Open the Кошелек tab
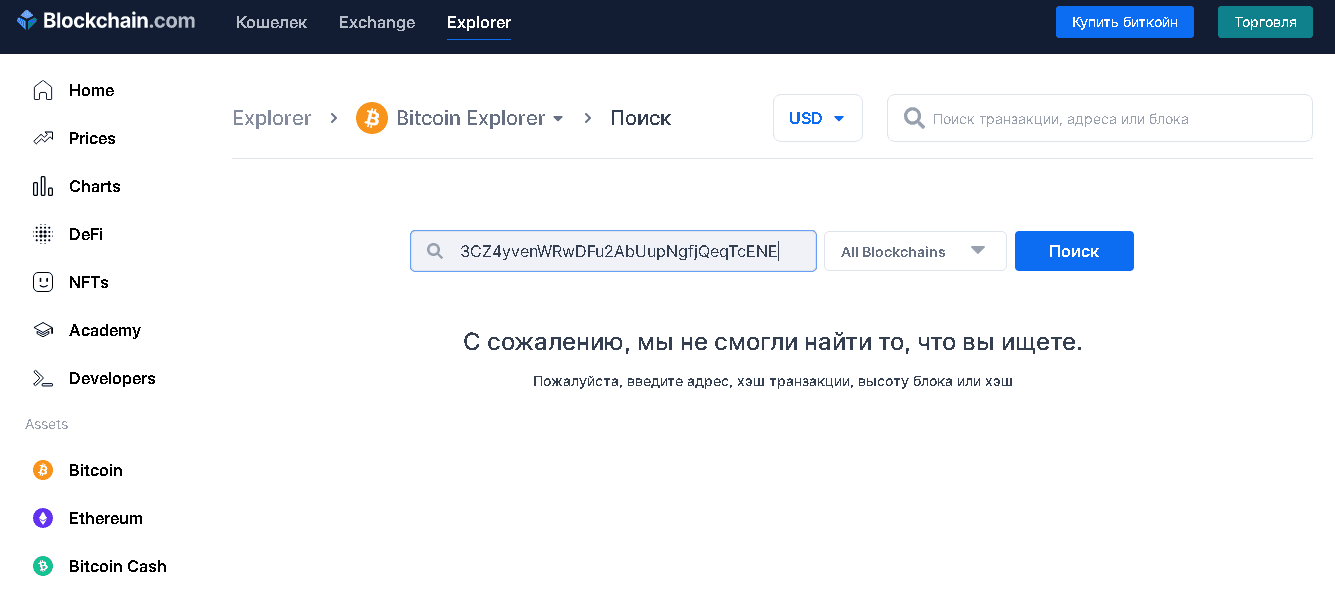Image resolution: width=1335 pixels, height=596 pixels. (x=272, y=22)
